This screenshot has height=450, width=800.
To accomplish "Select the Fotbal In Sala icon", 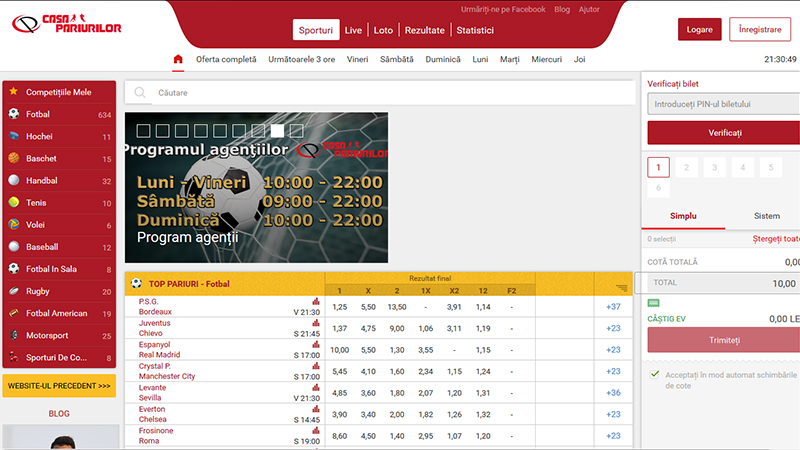I will pos(14,268).
